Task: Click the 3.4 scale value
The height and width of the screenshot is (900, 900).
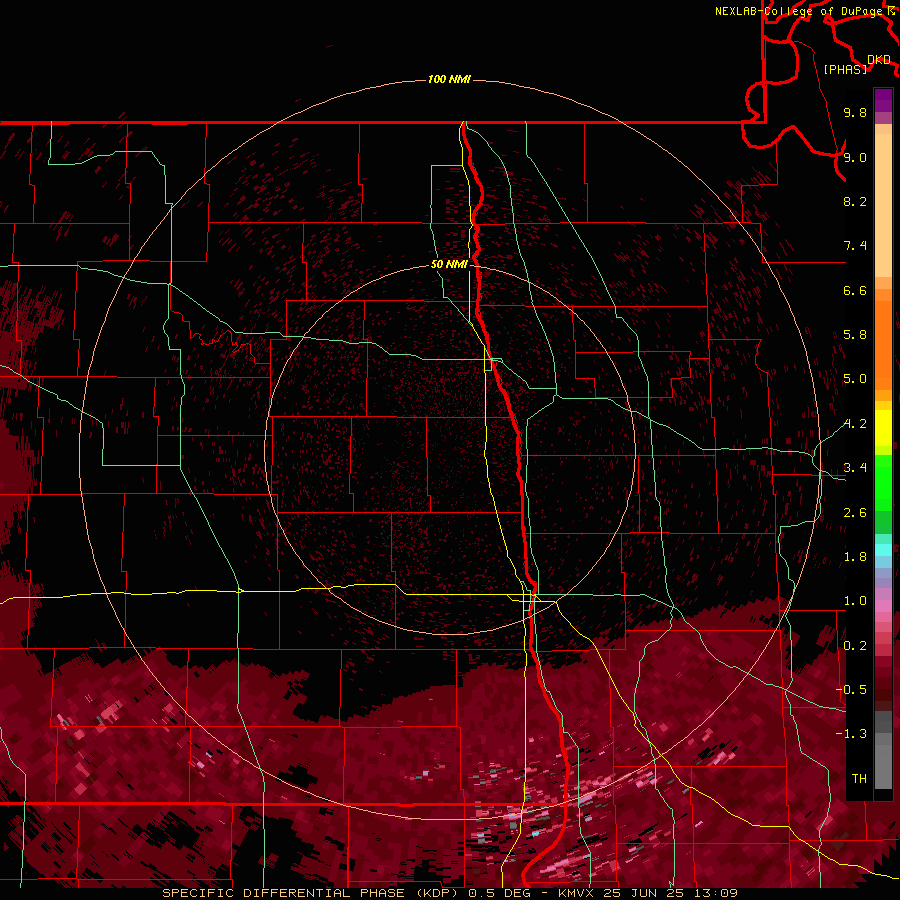Action: pyautogui.click(x=855, y=468)
